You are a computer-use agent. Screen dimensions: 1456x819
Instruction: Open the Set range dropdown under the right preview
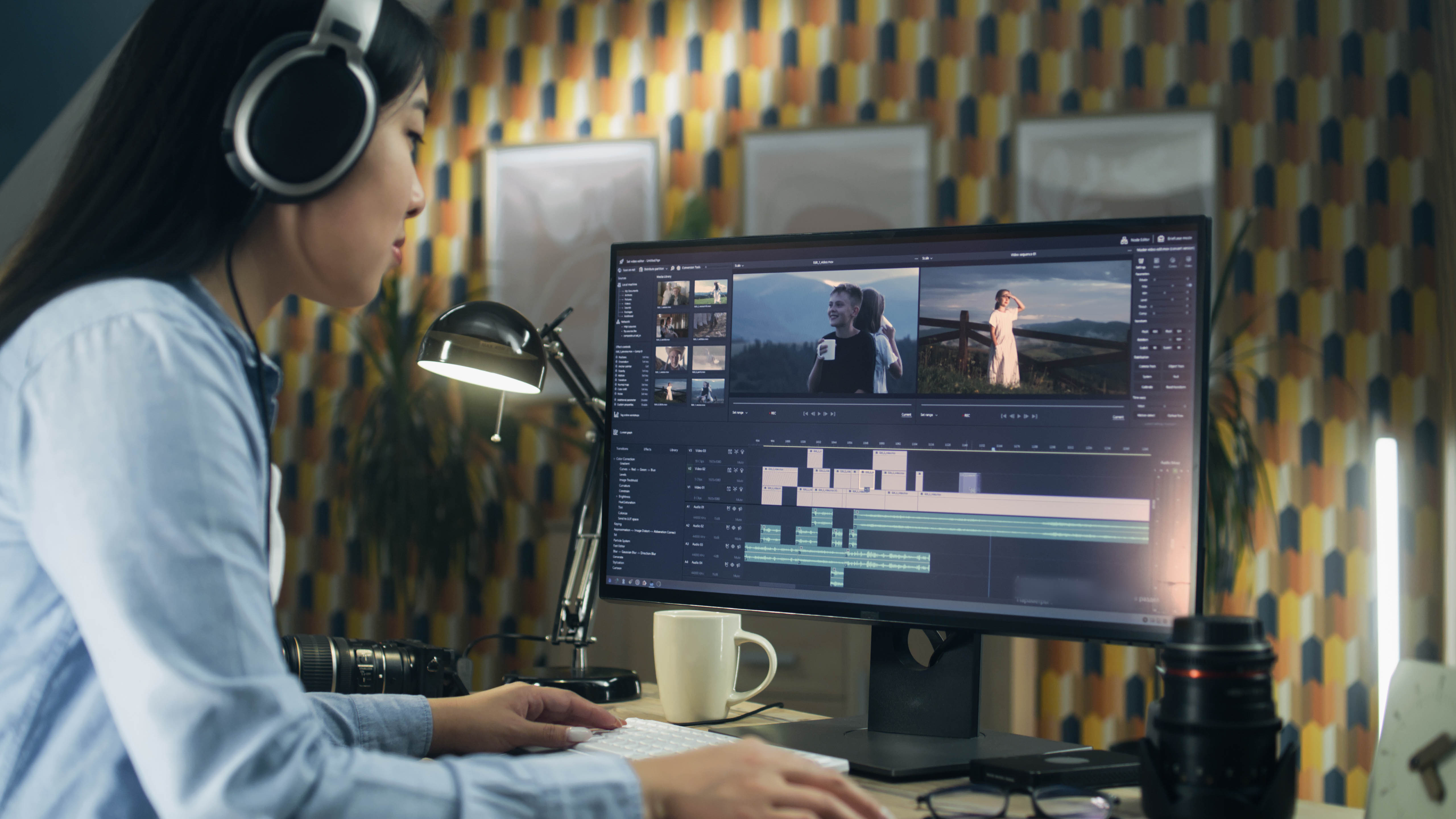pos(929,415)
